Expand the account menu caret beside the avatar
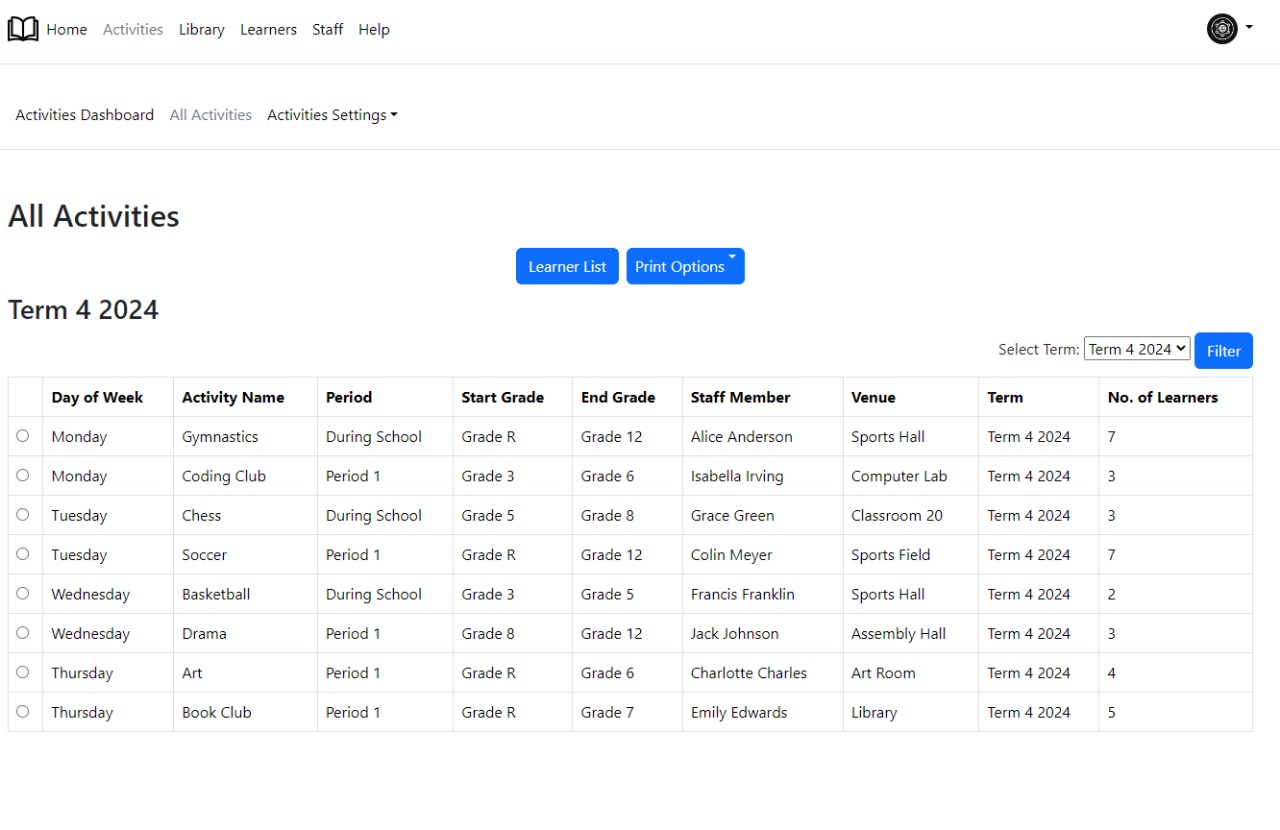This screenshot has width=1280, height=830. 1247,29
